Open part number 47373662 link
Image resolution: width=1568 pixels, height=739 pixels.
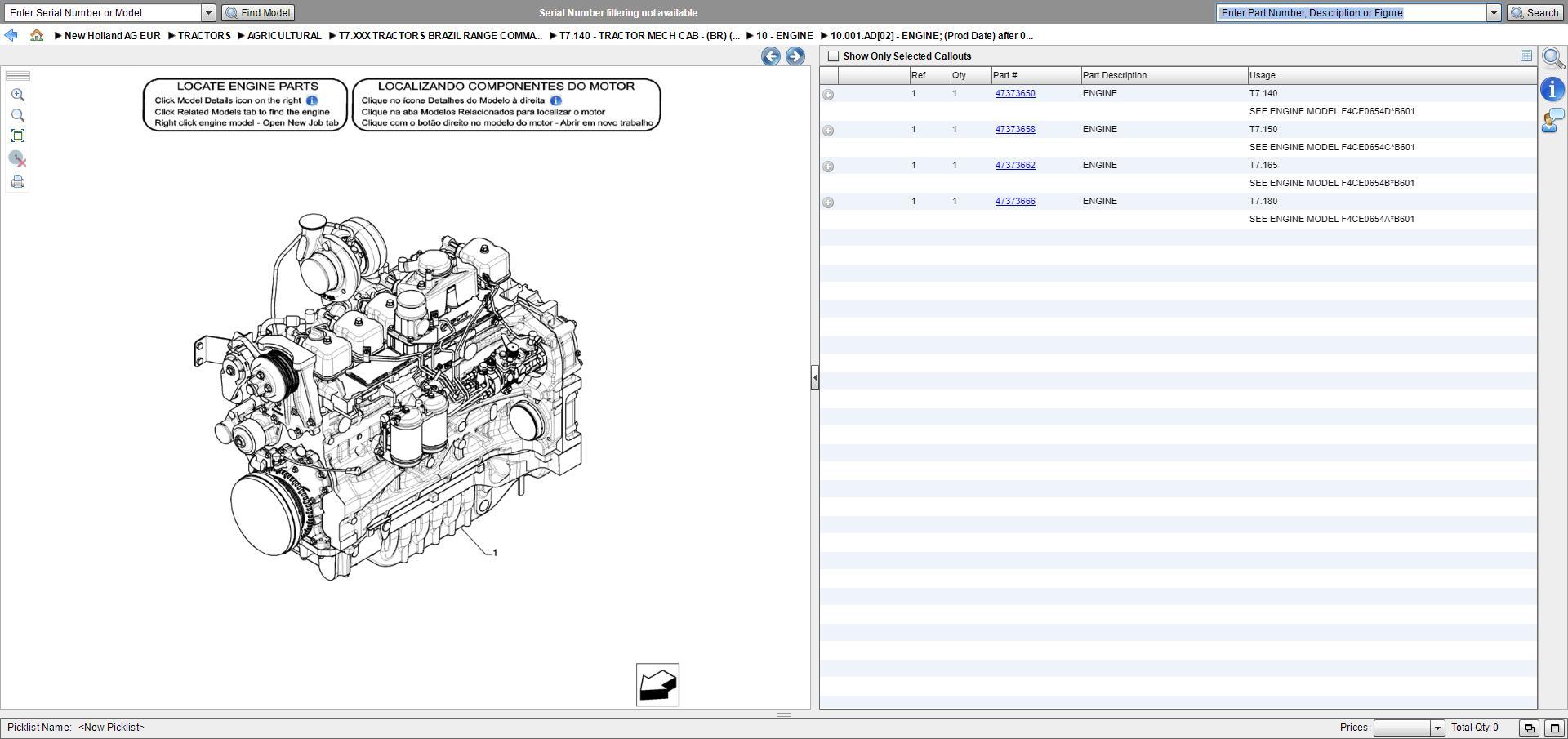coord(1015,165)
